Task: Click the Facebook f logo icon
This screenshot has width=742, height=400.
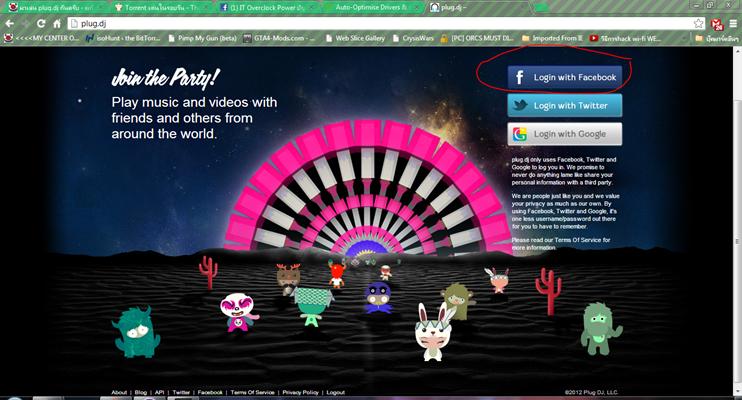Action: (520, 77)
